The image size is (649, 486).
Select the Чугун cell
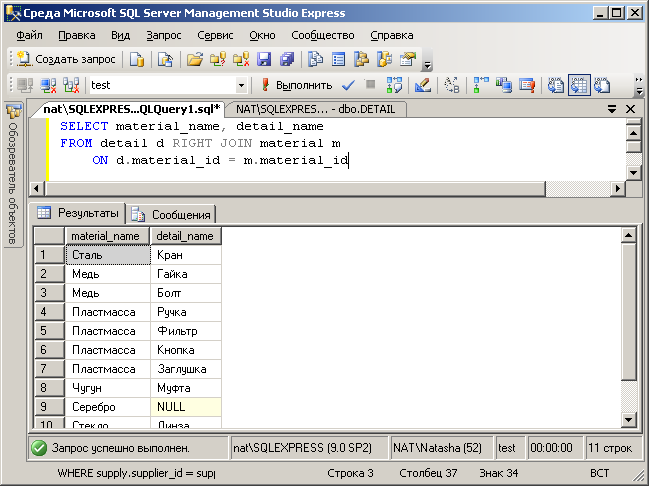pyautogui.click(x=108, y=388)
